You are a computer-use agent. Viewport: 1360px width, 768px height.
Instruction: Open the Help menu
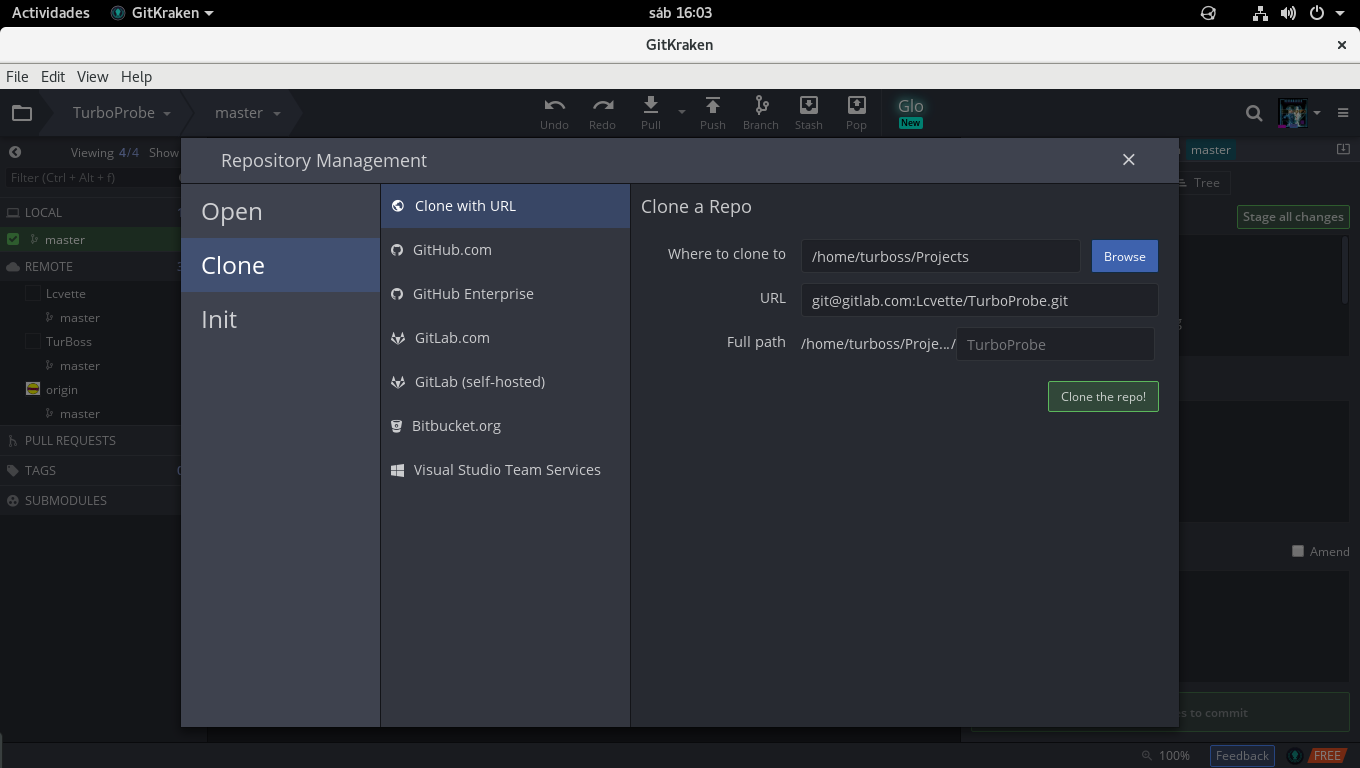136,76
